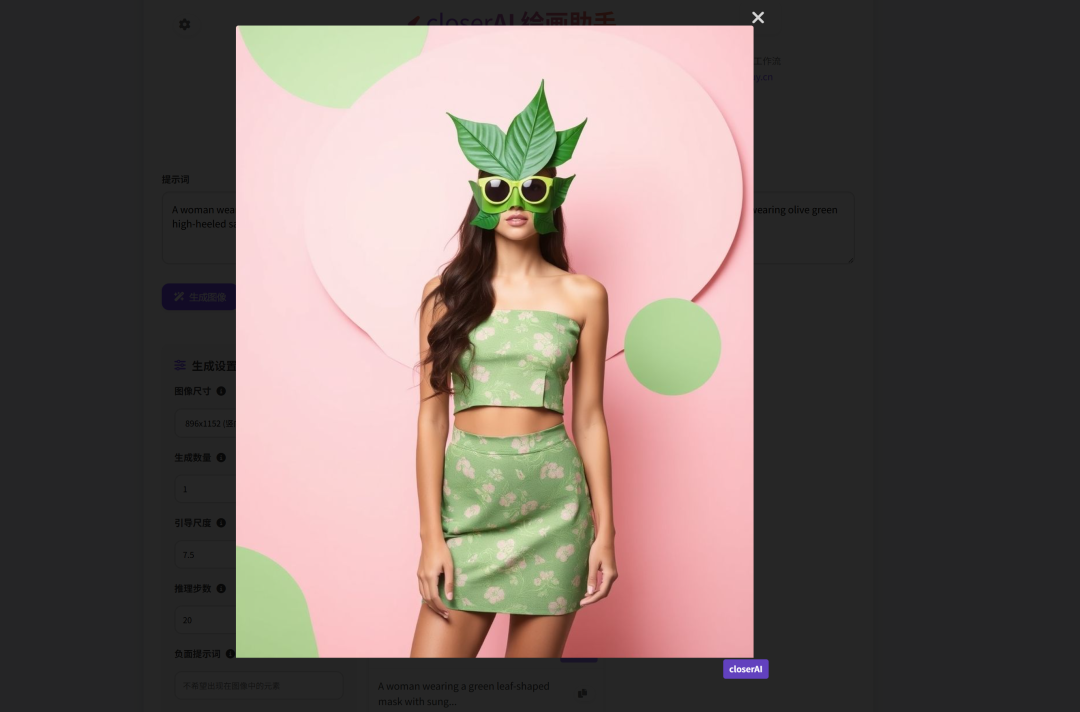This screenshot has width=1080, height=712.
Task: Click the info icon beside 图像尺寸
Action: point(221,391)
